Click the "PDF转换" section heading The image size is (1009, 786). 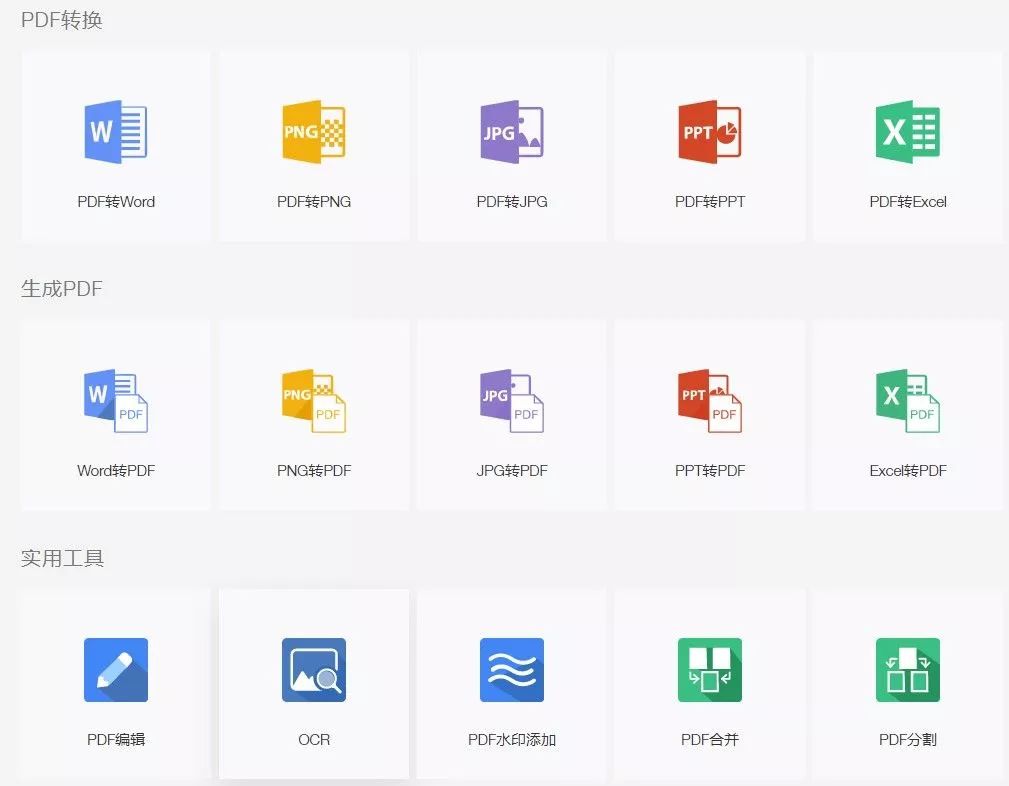point(62,20)
